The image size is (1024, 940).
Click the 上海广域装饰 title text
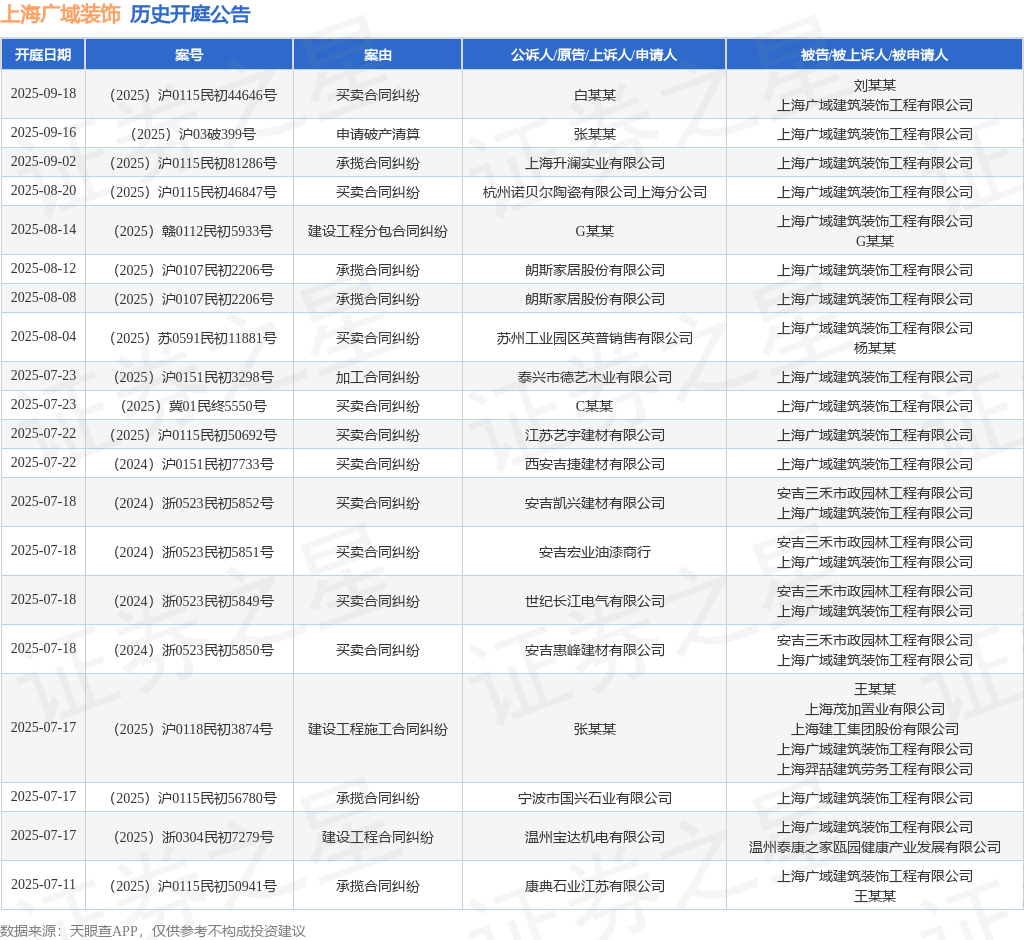pos(60,14)
